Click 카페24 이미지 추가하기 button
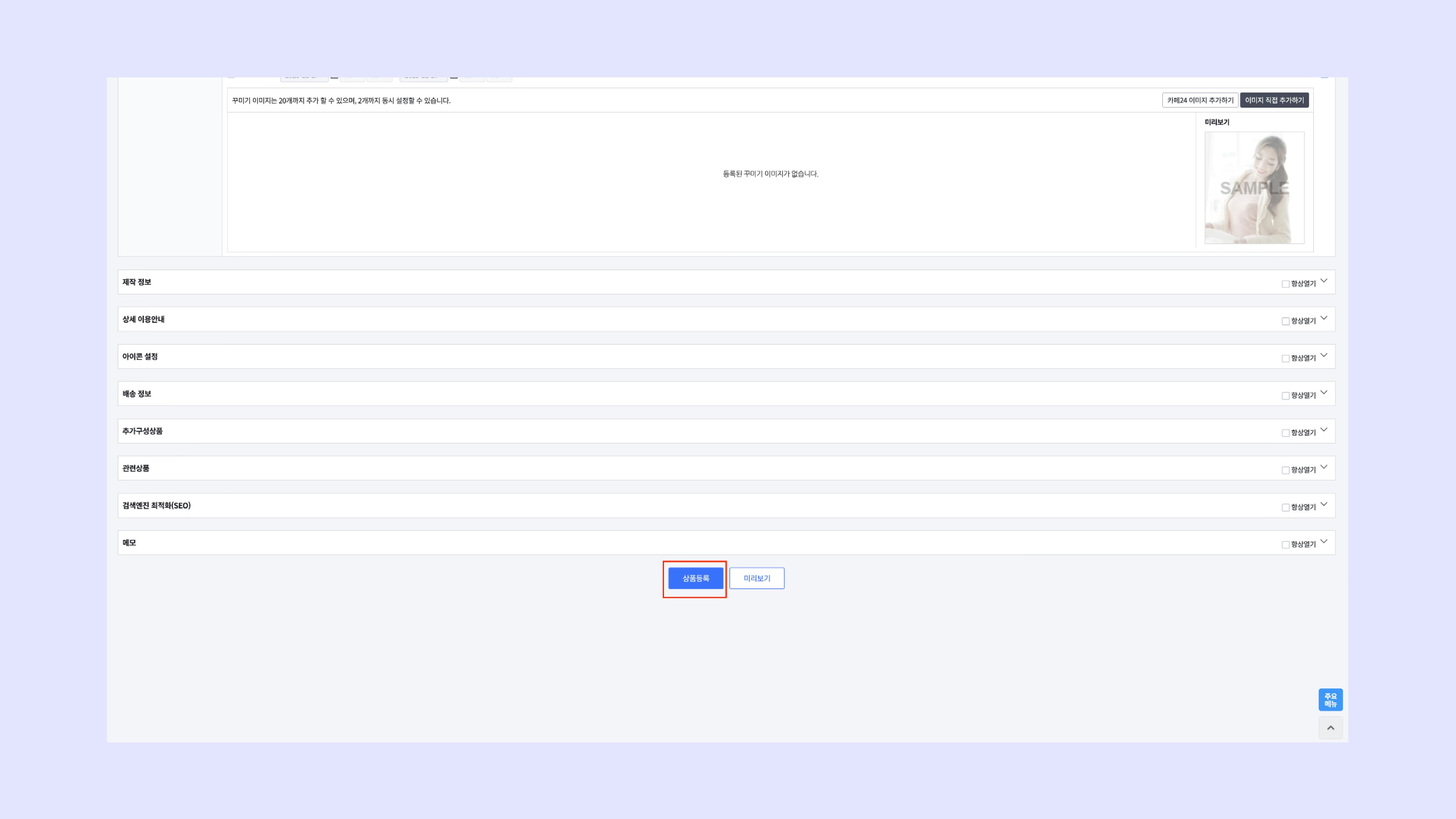This screenshot has width=1456, height=819. [1200, 100]
